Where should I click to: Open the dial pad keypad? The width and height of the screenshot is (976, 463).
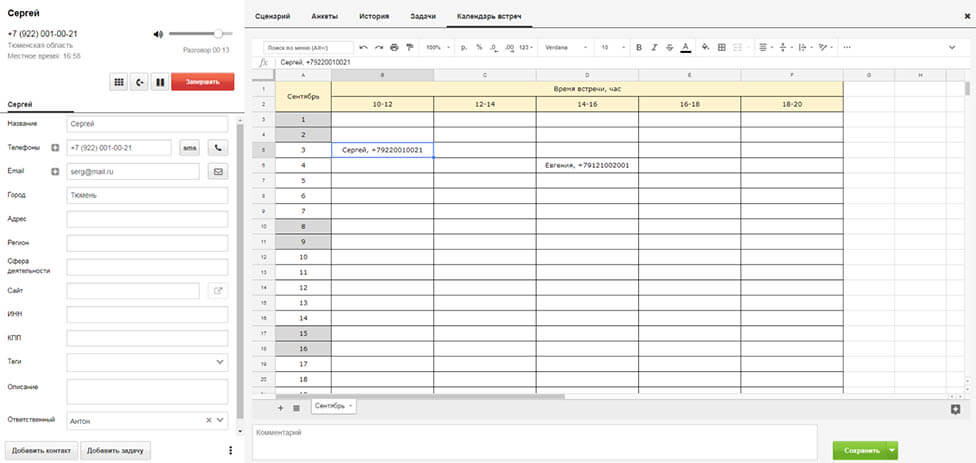119,83
